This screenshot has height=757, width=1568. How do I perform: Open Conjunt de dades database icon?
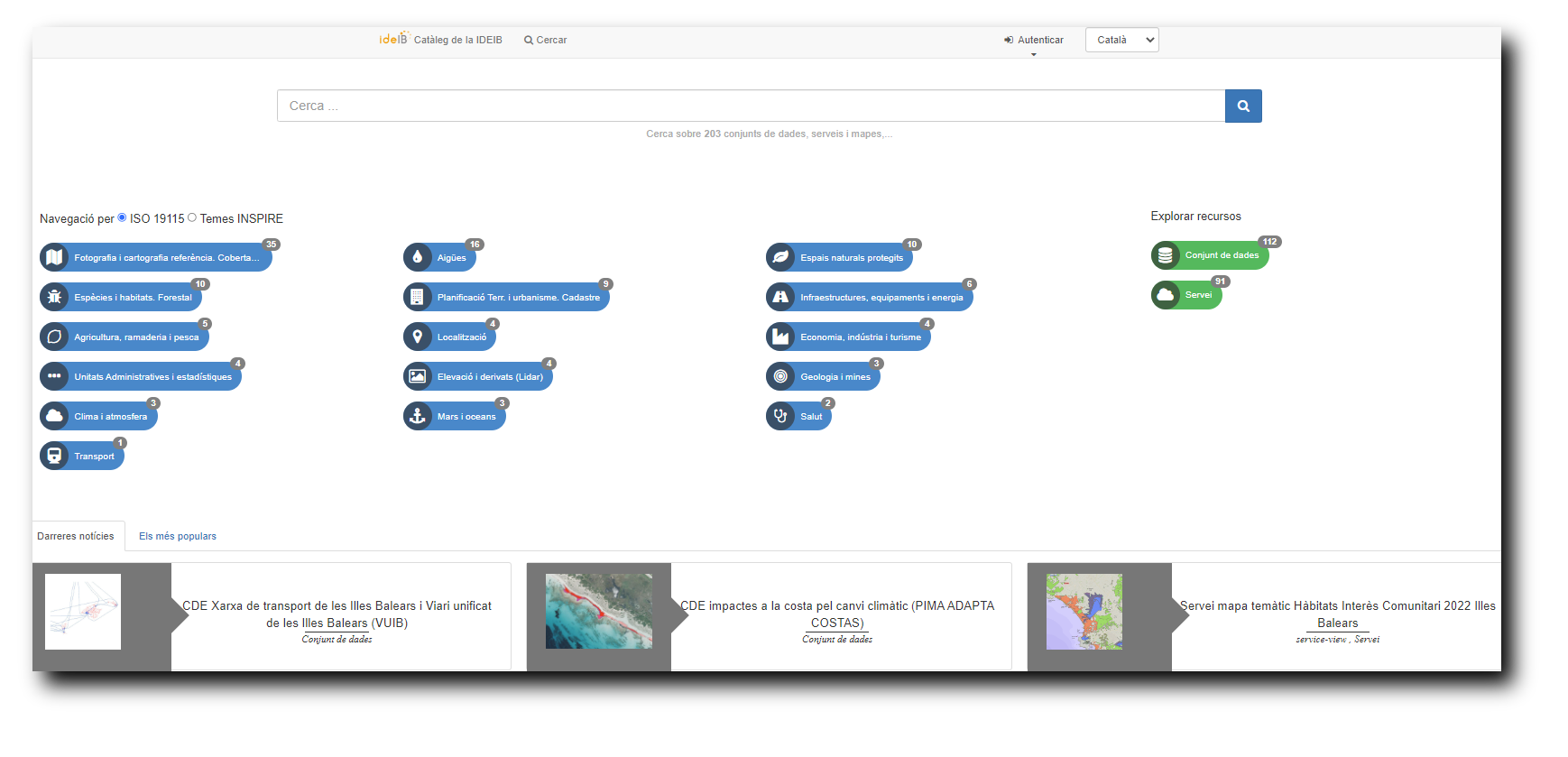[1166, 255]
